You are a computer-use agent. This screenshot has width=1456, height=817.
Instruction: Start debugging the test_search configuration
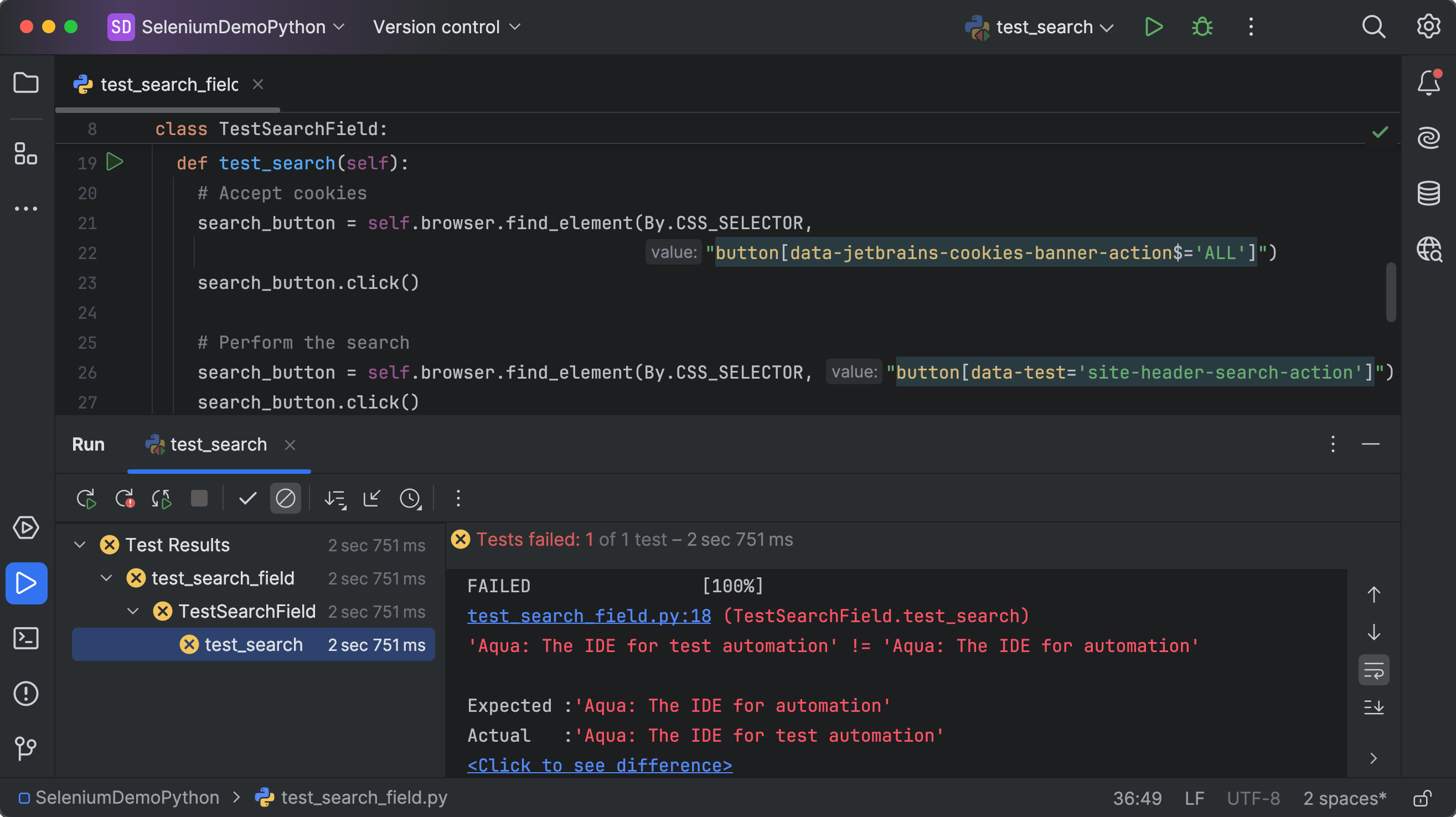click(x=1201, y=27)
